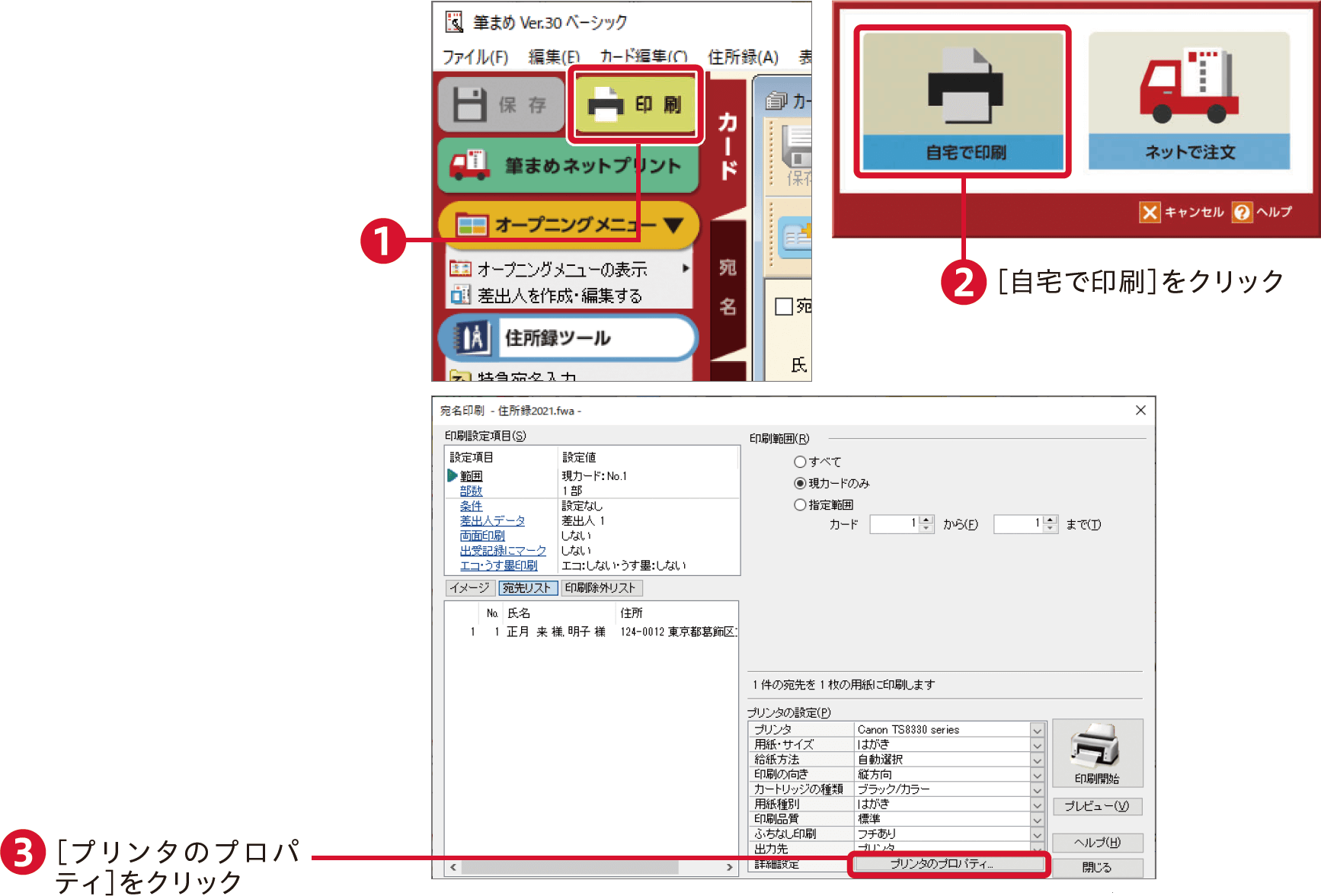Open the 差出人データ setting link

pyautogui.click(x=492, y=520)
